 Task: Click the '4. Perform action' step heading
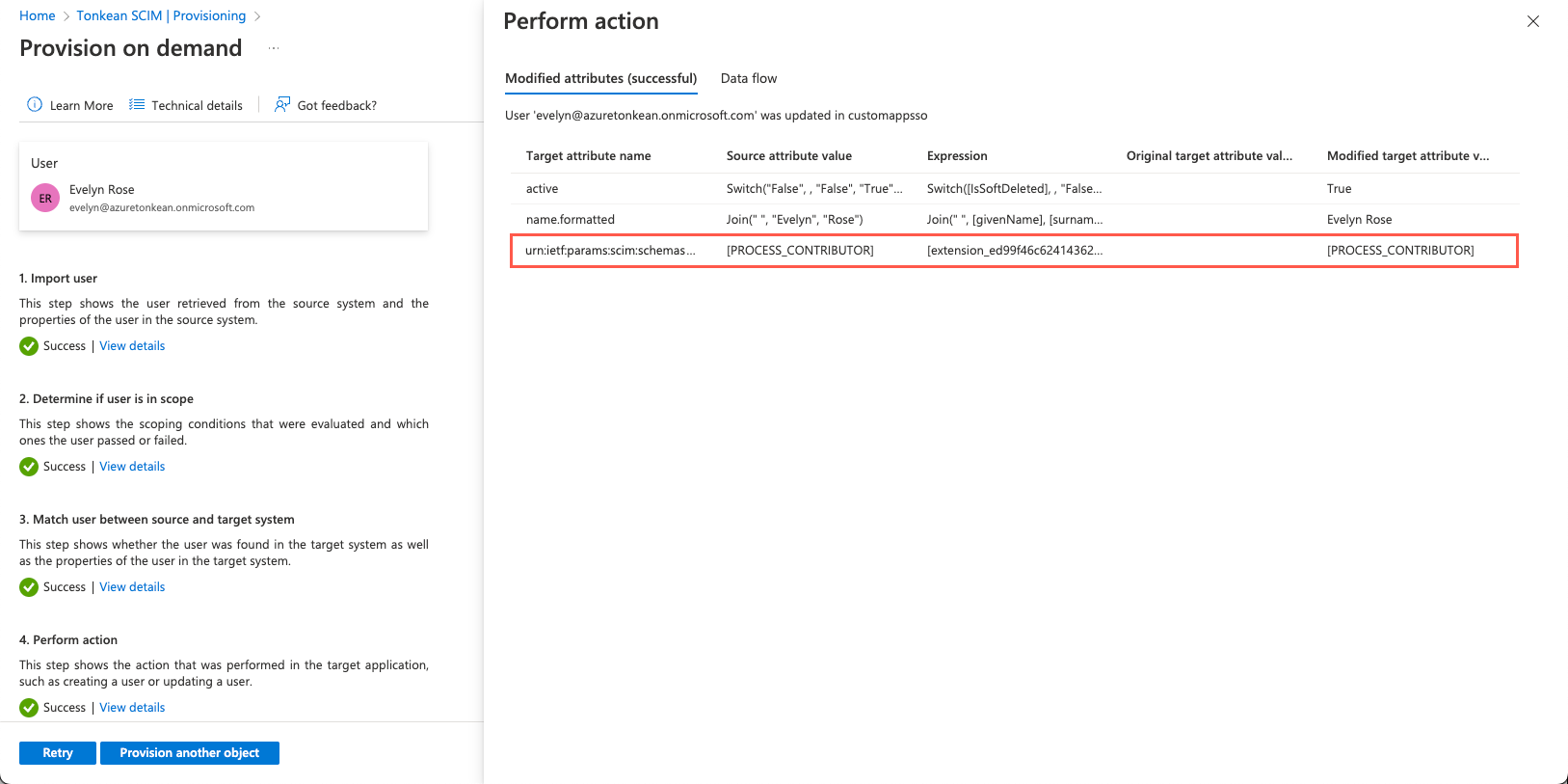pyautogui.click(x=68, y=640)
